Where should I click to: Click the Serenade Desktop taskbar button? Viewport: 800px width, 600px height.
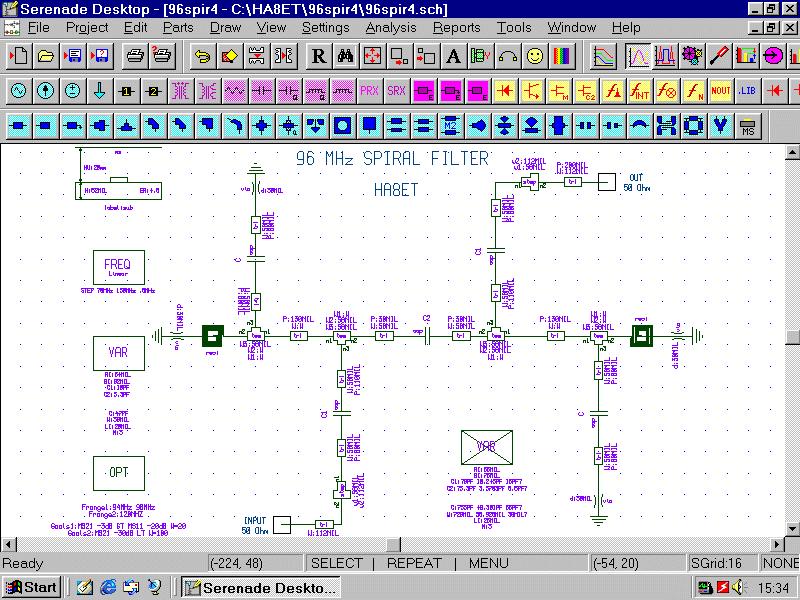262,587
